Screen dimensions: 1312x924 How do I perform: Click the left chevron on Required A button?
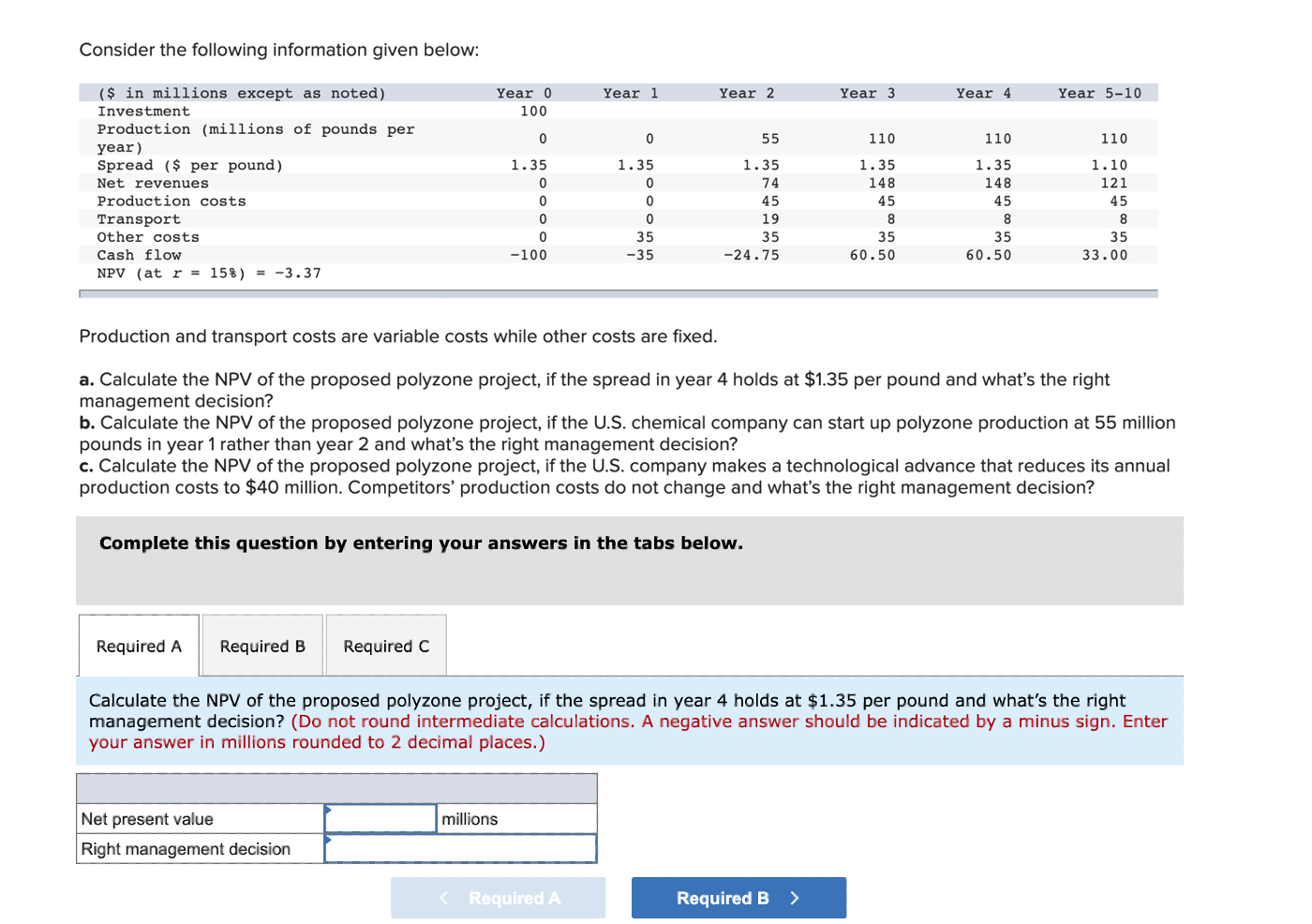click(x=444, y=898)
